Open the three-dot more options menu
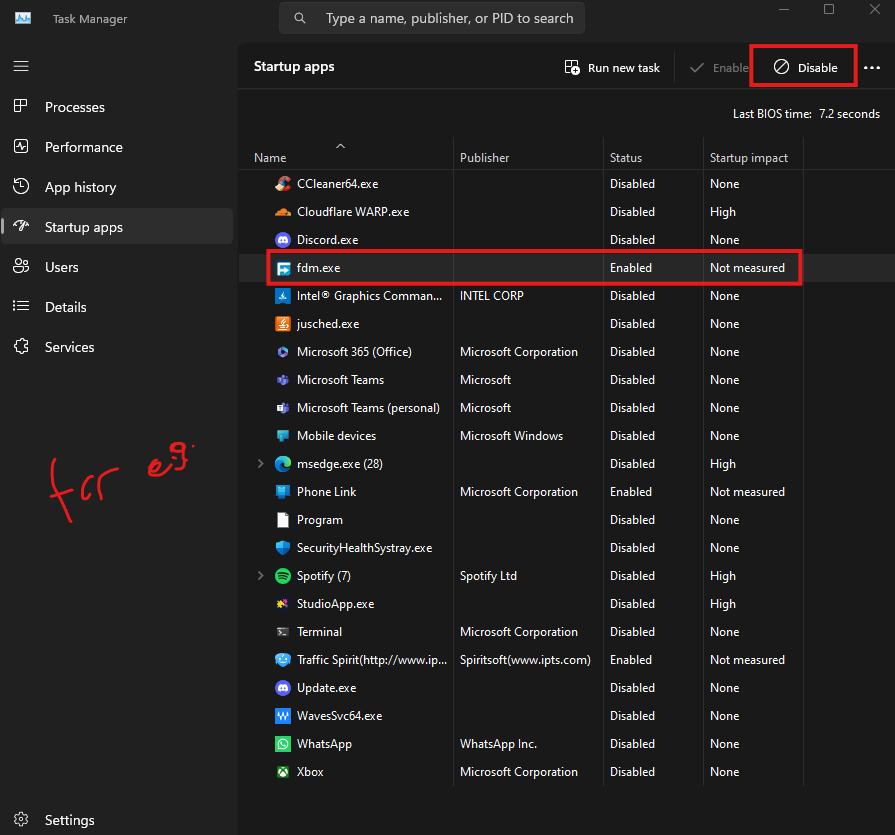This screenshot has height=835, width=895. pyautogui.click(x=872, y=67)
